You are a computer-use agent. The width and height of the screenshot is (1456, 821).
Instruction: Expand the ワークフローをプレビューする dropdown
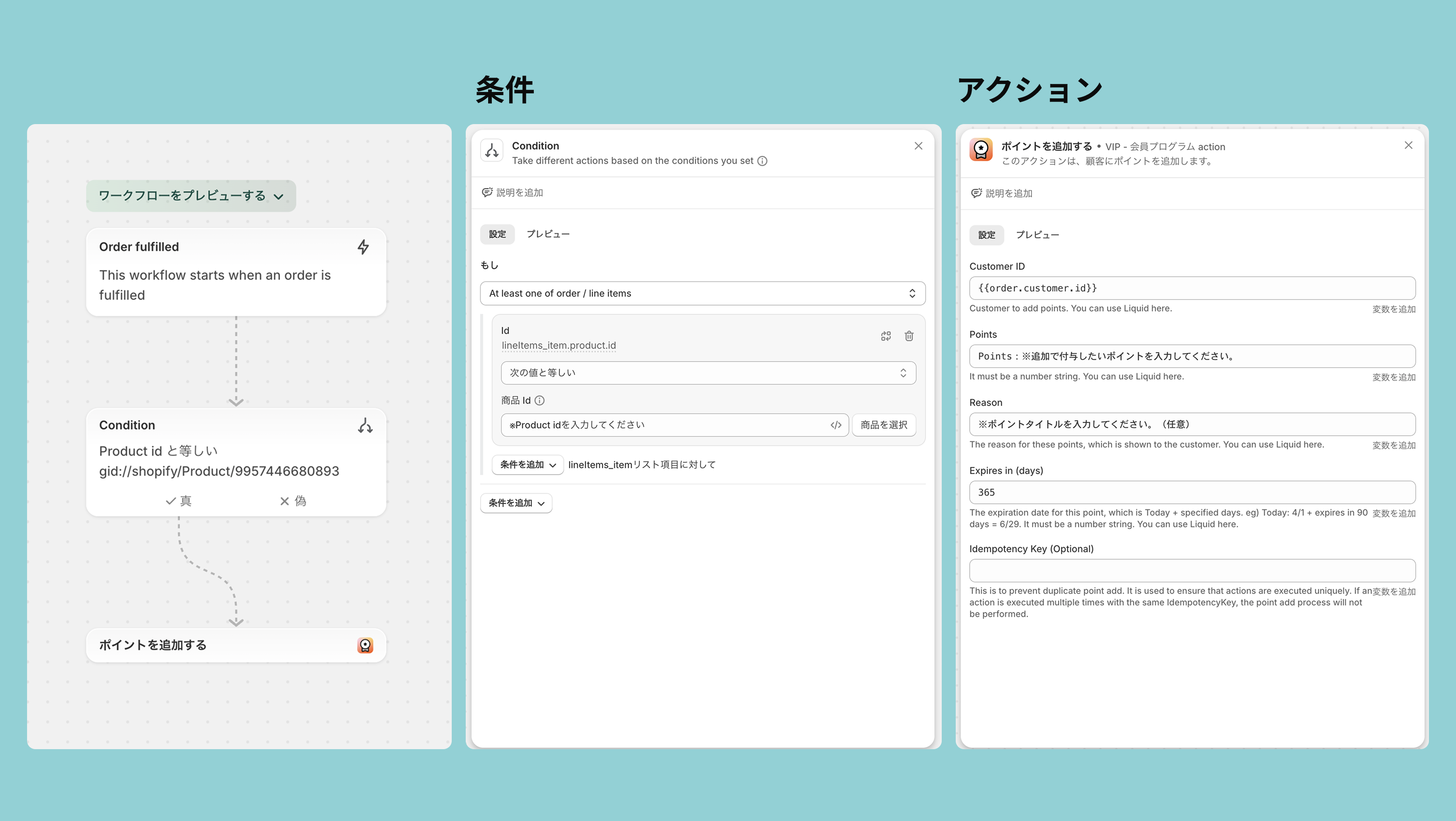[x=191, y=196]
